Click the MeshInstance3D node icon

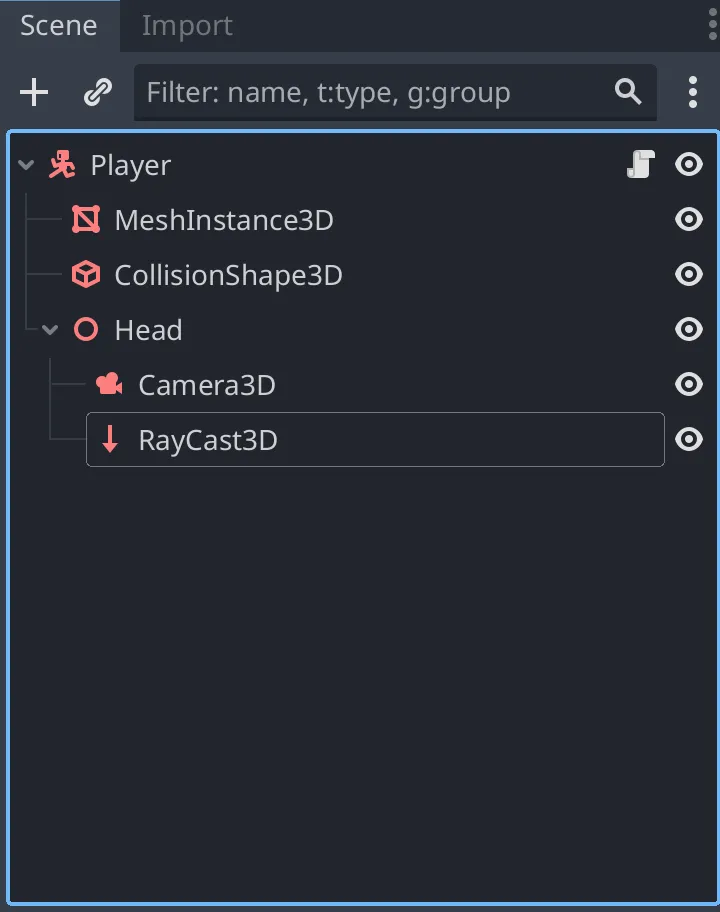click(86, 220)
